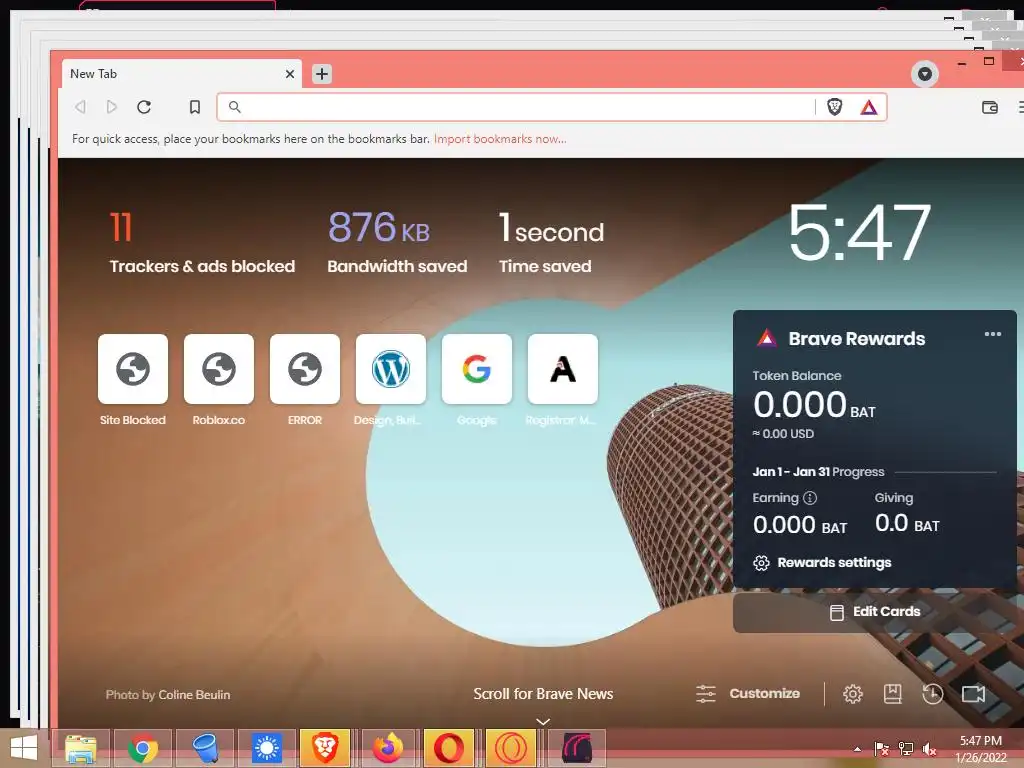Screen dimensions: 1024x768
Task: Open the Roblox.co shortcut tile
Action: click(x=219, y=369)
